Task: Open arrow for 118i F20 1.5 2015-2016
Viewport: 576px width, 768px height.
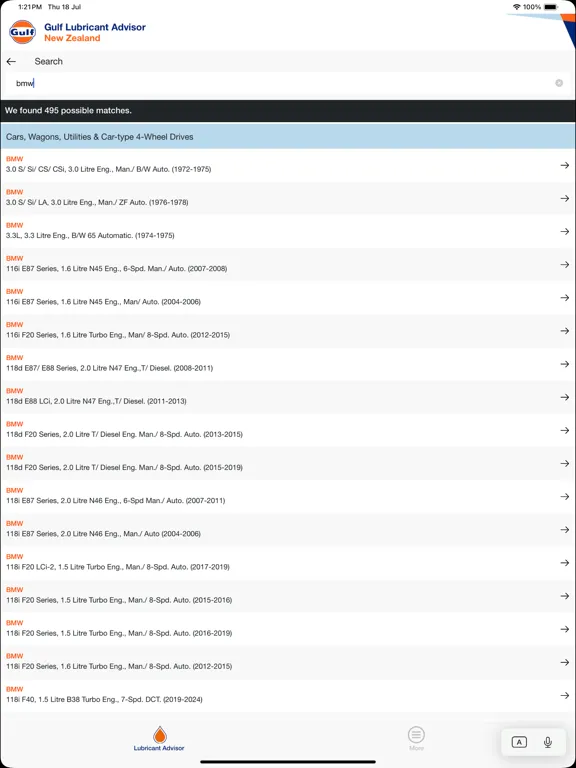Action: click(565, 596)
